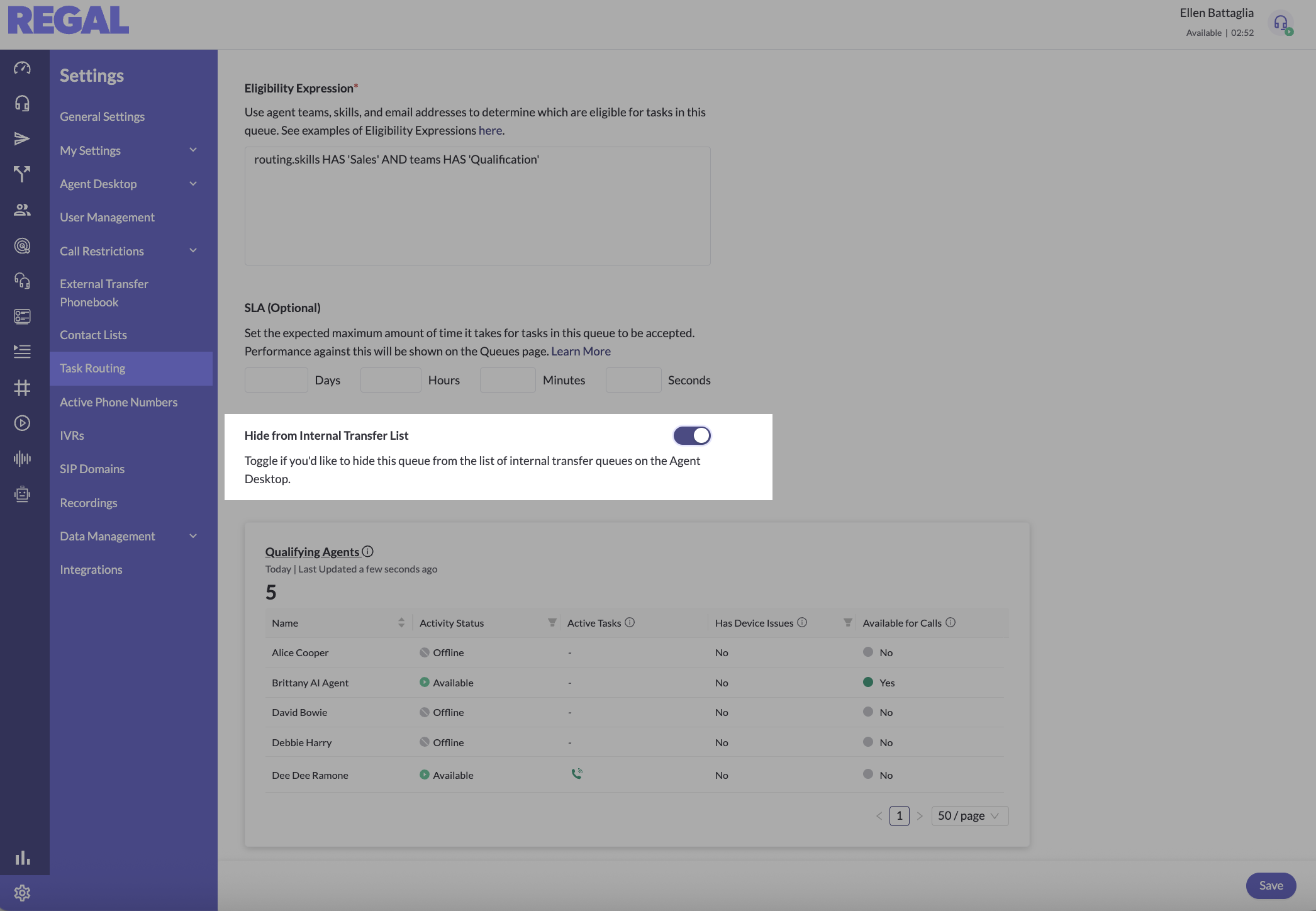Viewport: 1316px width, 911px height.
Task: Open Active Phone Numbers settings
Action: tap(118, 402)
